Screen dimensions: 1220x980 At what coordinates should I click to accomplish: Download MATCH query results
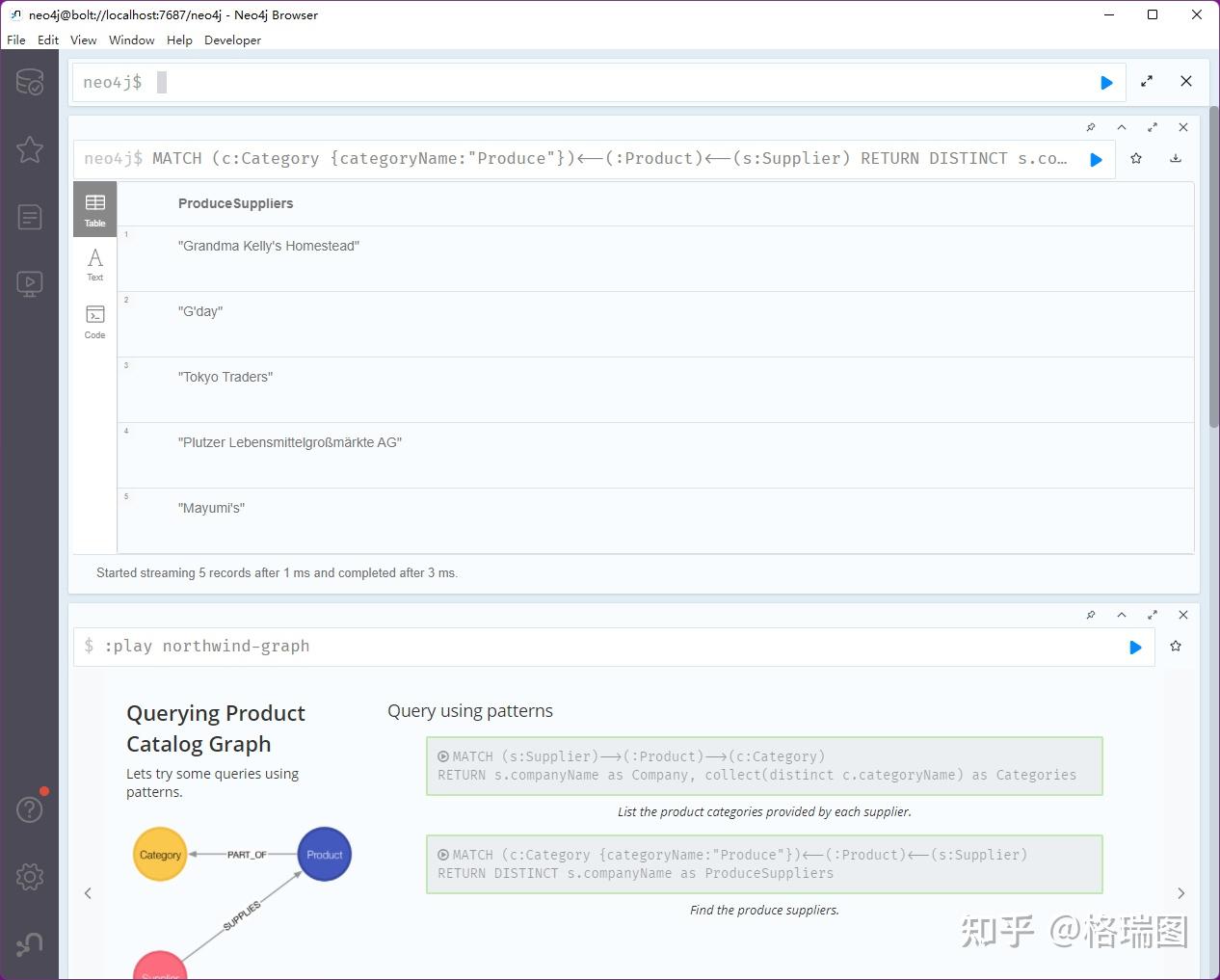tap(1176, 159)
